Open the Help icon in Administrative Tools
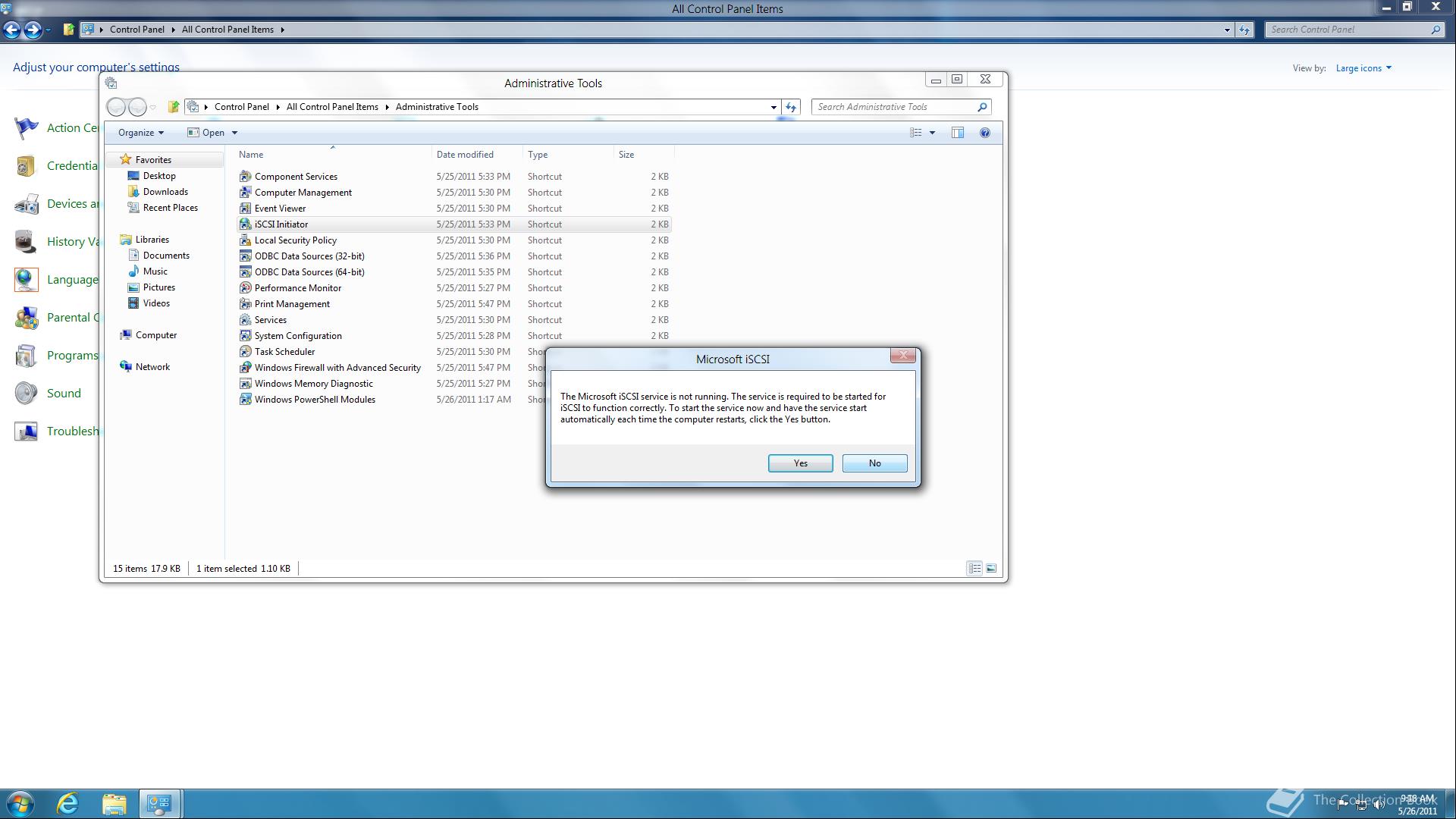Image resolution: width=1456 pixels, height=819 pixels. (984, 133)
